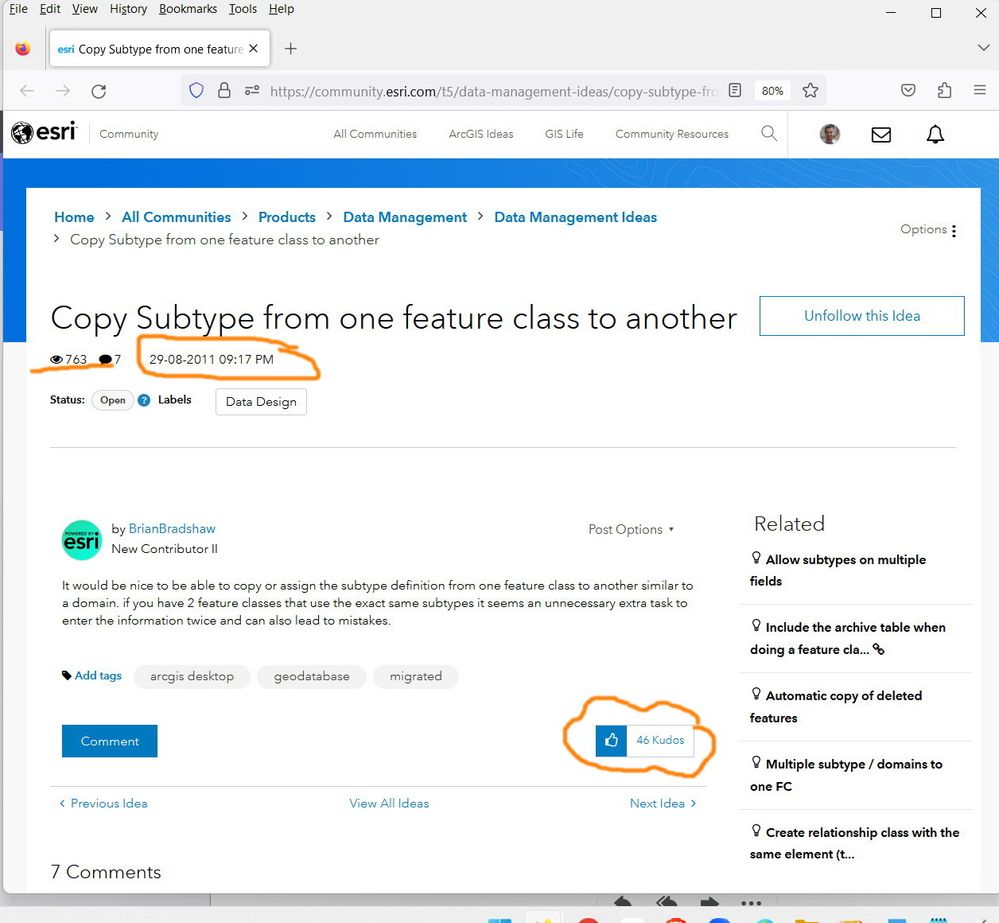
Task: Open the Options kebab menu
Action: (953, 230)
